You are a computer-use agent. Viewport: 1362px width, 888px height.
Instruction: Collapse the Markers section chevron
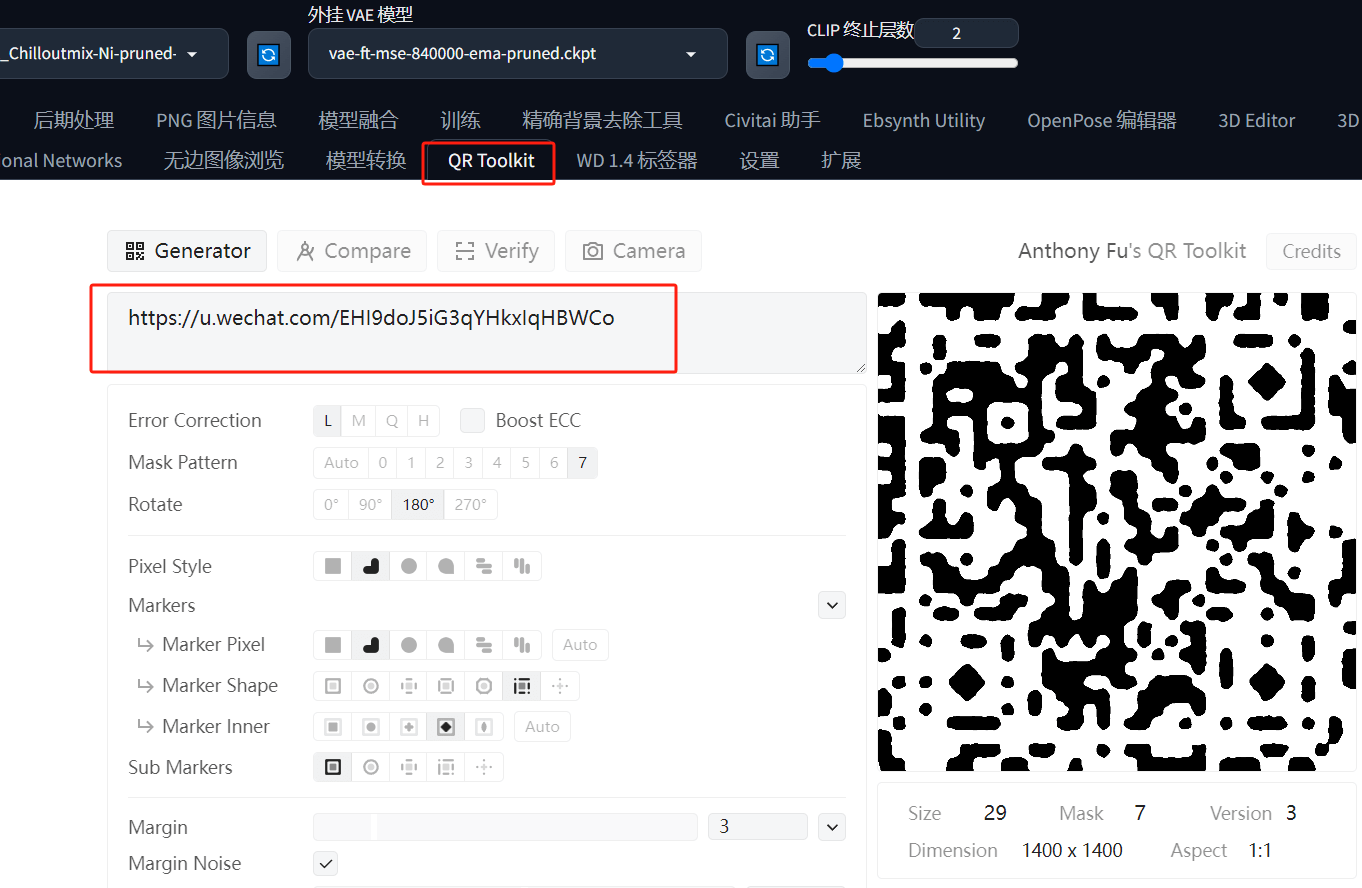tap(832, 605)
